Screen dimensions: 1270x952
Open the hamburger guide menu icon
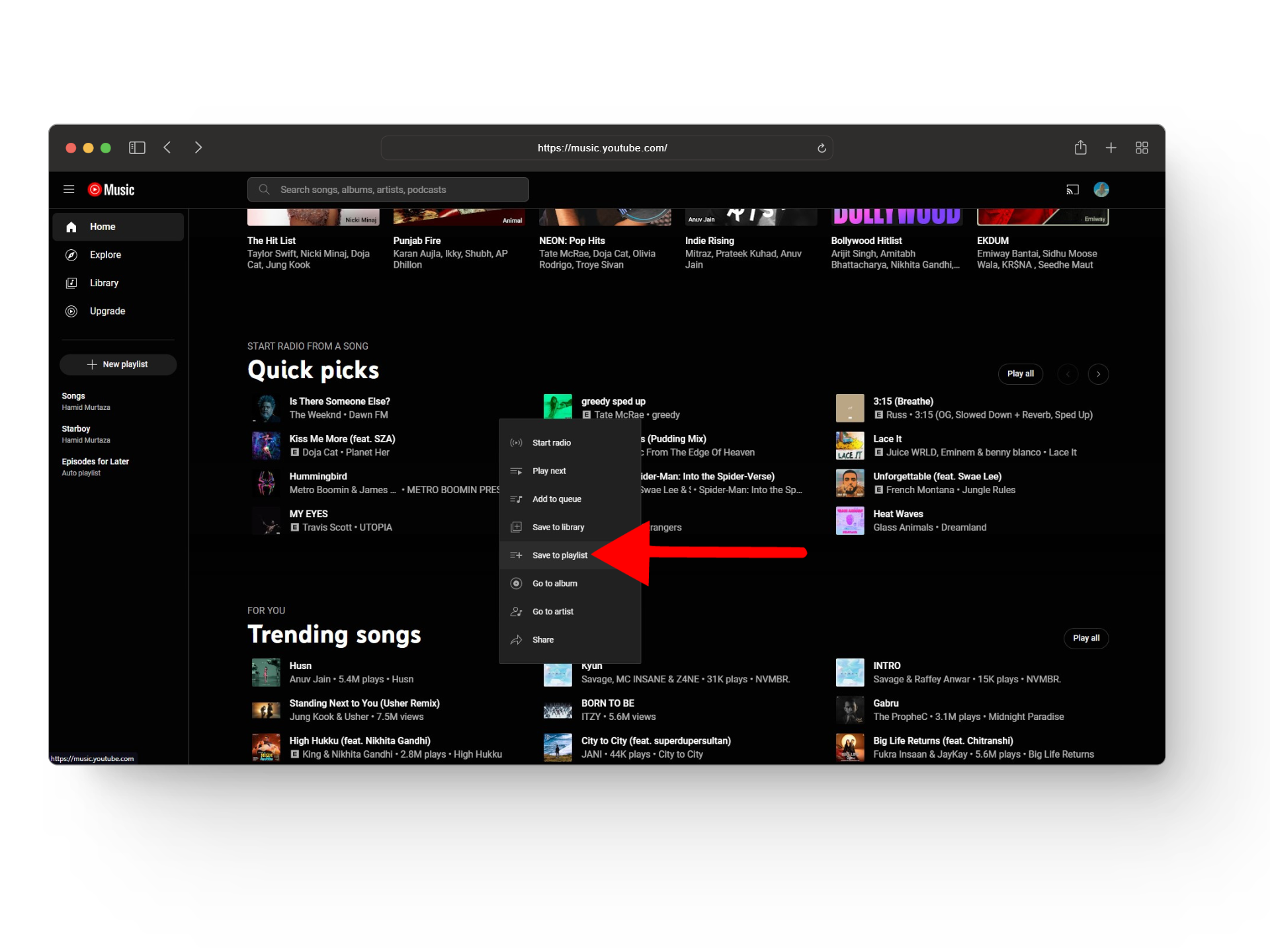tap(69, 190)
